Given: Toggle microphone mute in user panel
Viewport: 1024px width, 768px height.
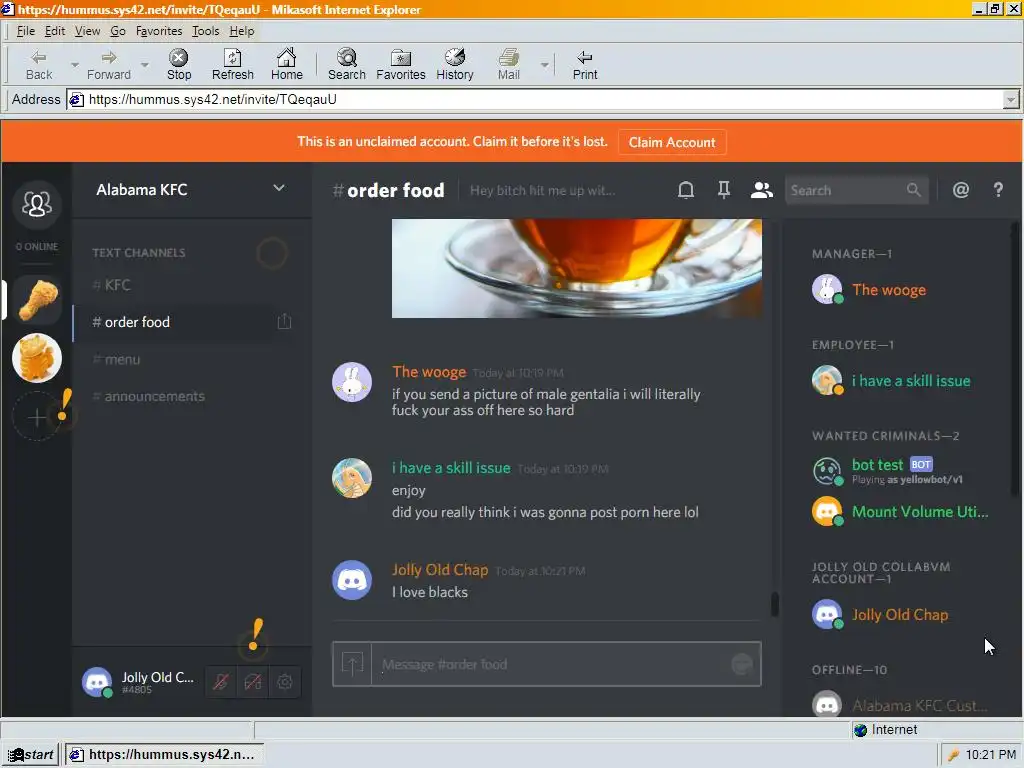Looking at the screenshot, I should [221, 682].
